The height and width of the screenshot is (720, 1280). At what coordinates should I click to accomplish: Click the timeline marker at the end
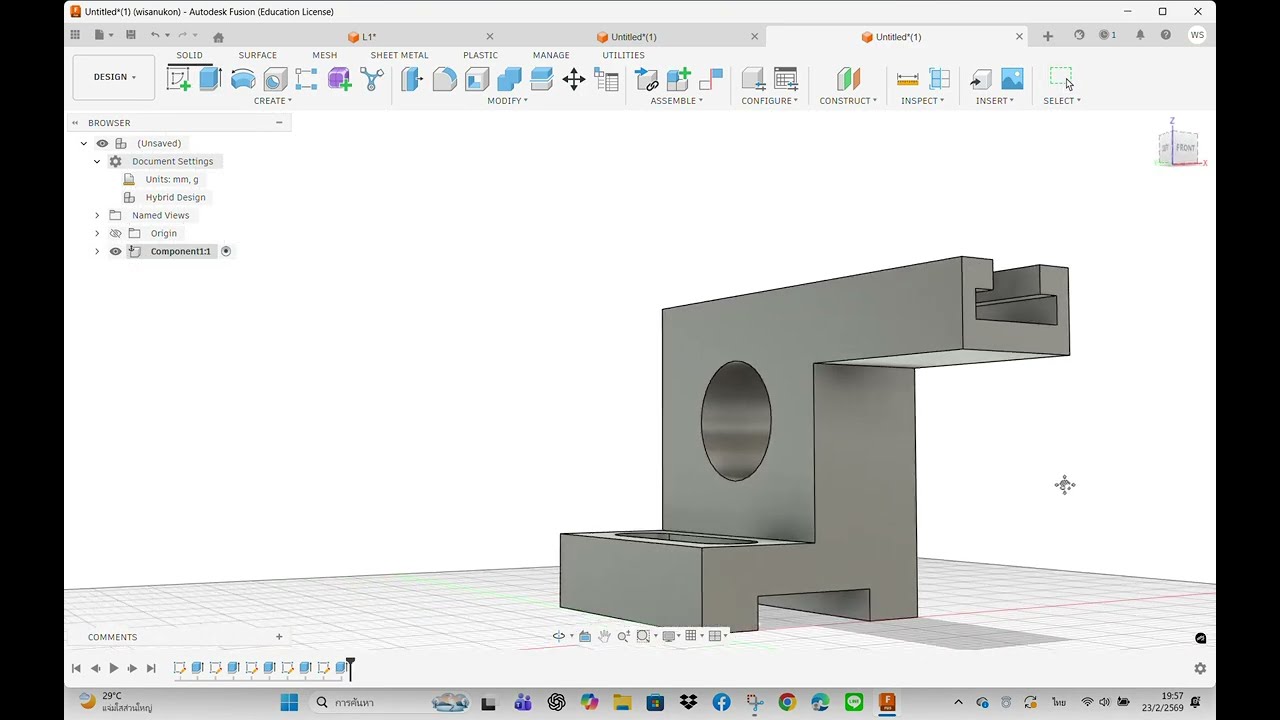click(x=350, y=667)
